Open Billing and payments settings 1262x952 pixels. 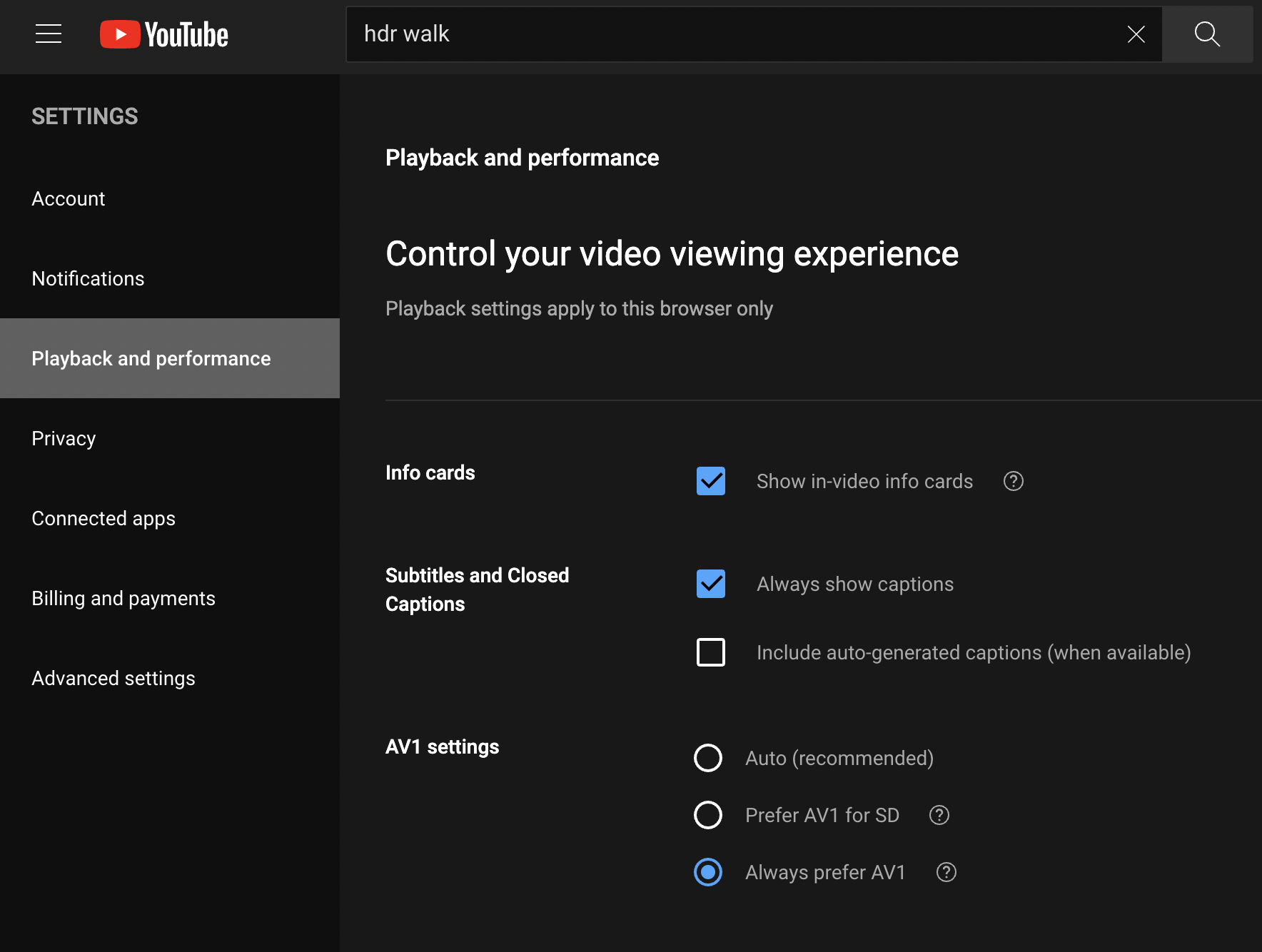click(x=123, y=599)
